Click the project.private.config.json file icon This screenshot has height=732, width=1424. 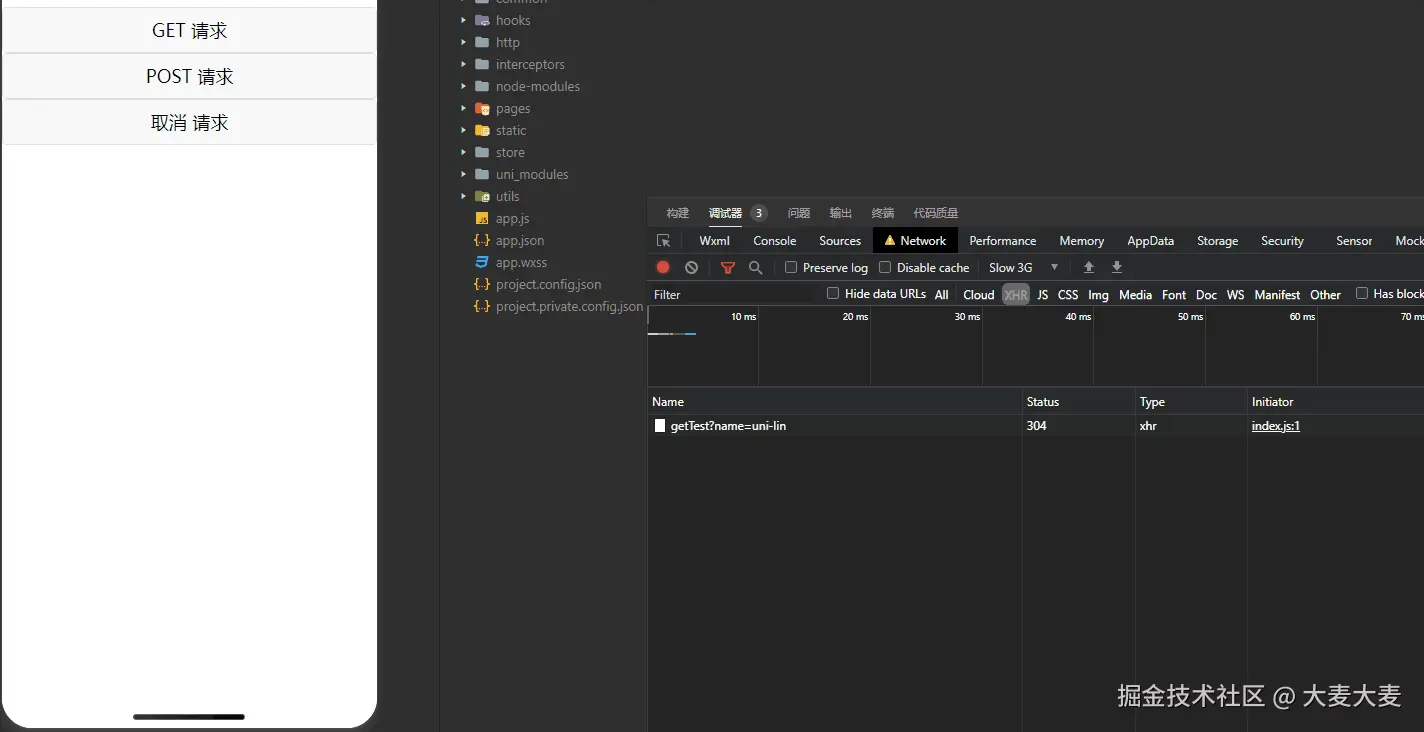[482, 306]
